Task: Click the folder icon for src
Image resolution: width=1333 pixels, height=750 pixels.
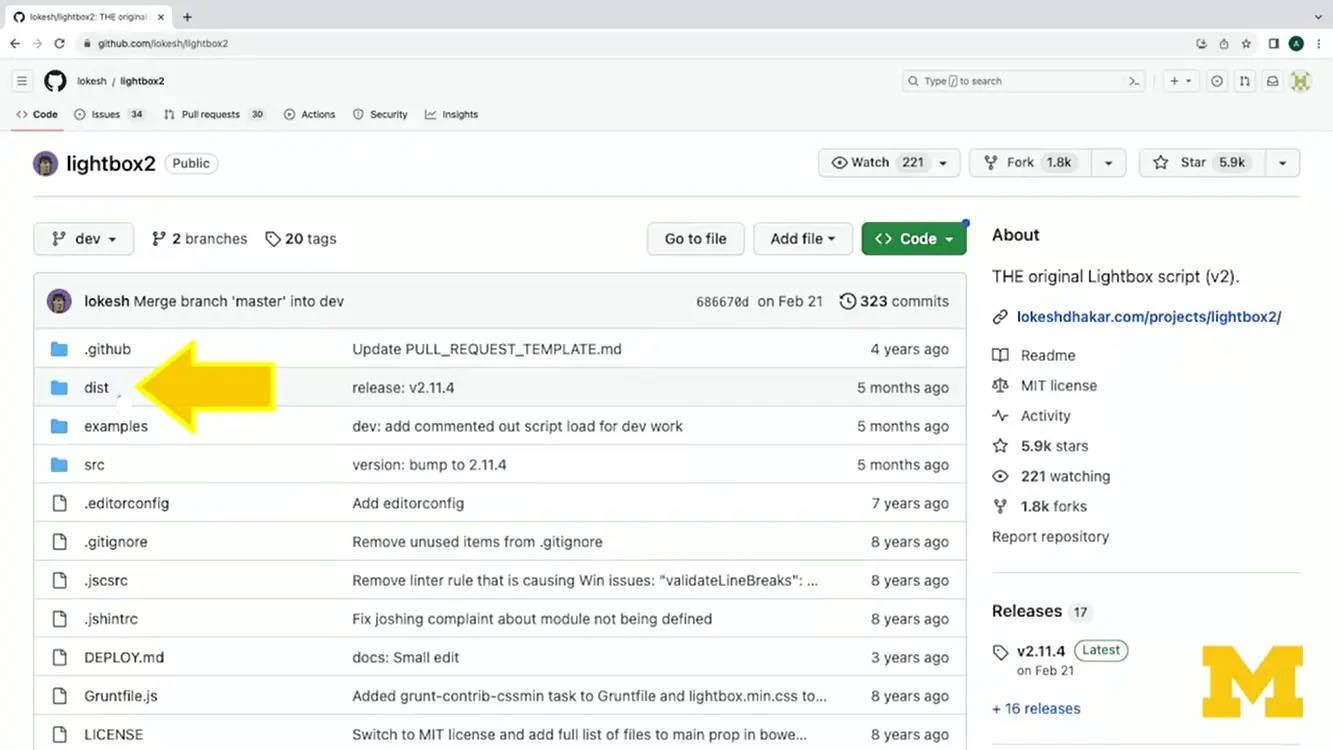Action: [x=59, y=465]
